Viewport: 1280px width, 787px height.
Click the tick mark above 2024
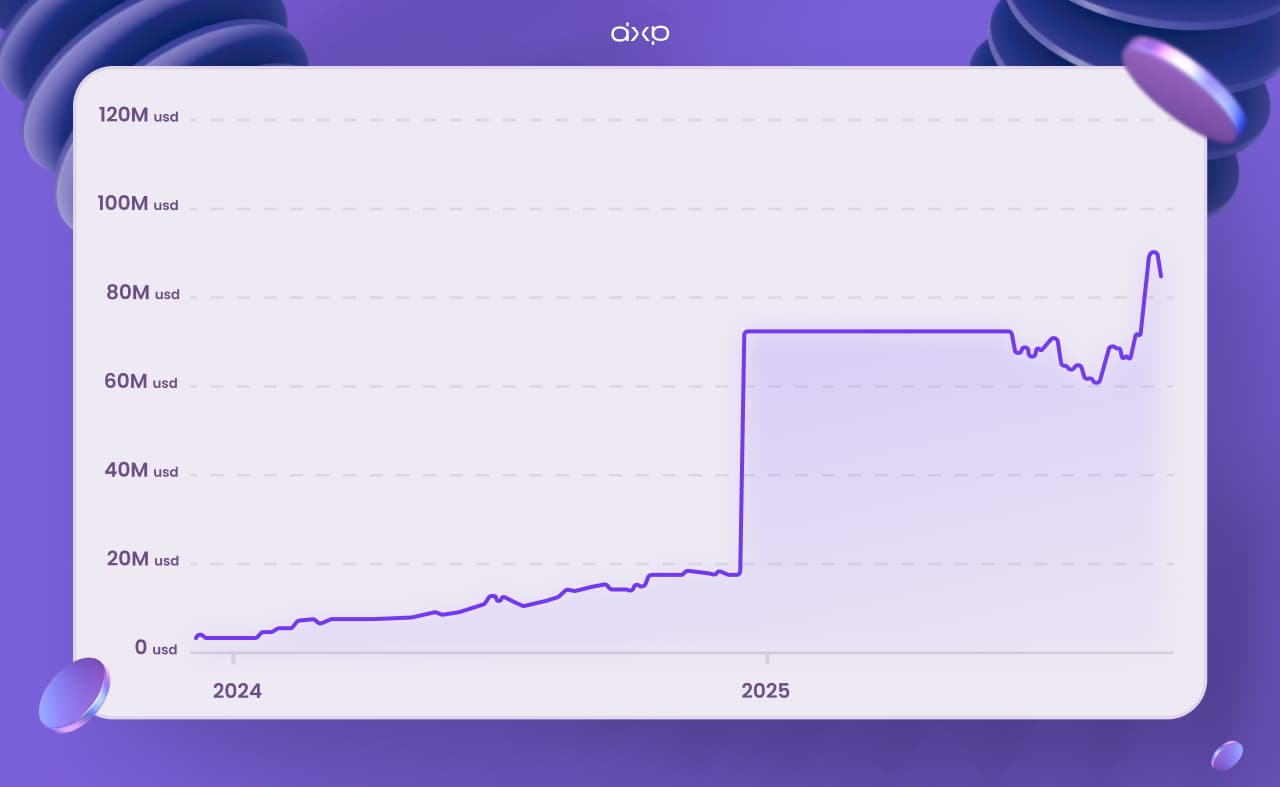click(x=233, y=658)
